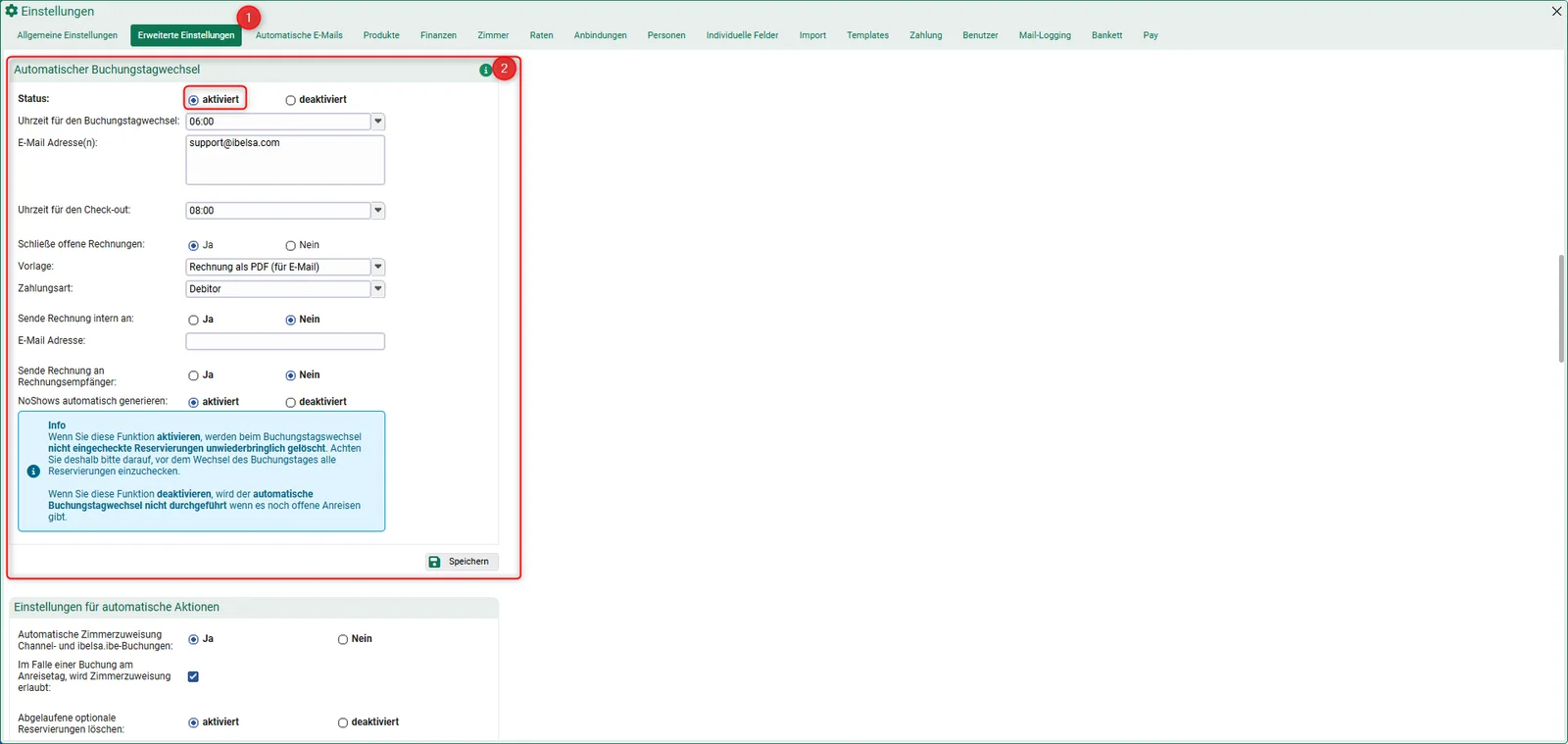This screenshot has width=1568, height=744.
Task: Set Status to aktiviert
Action: (x=193, y=100)
